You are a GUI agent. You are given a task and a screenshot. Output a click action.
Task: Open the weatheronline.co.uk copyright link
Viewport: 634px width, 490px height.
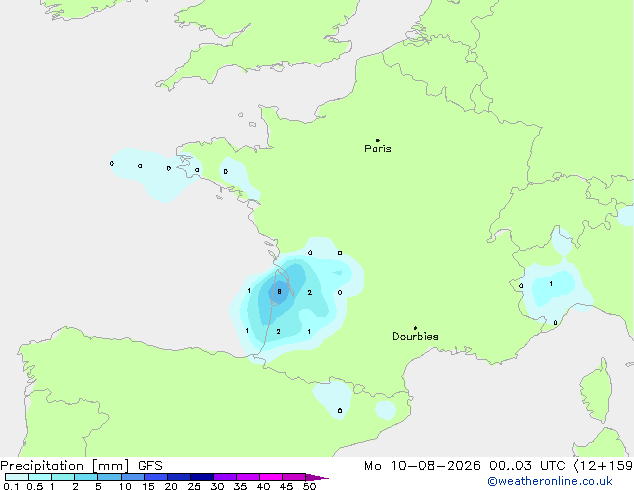(x=549, y=481)
